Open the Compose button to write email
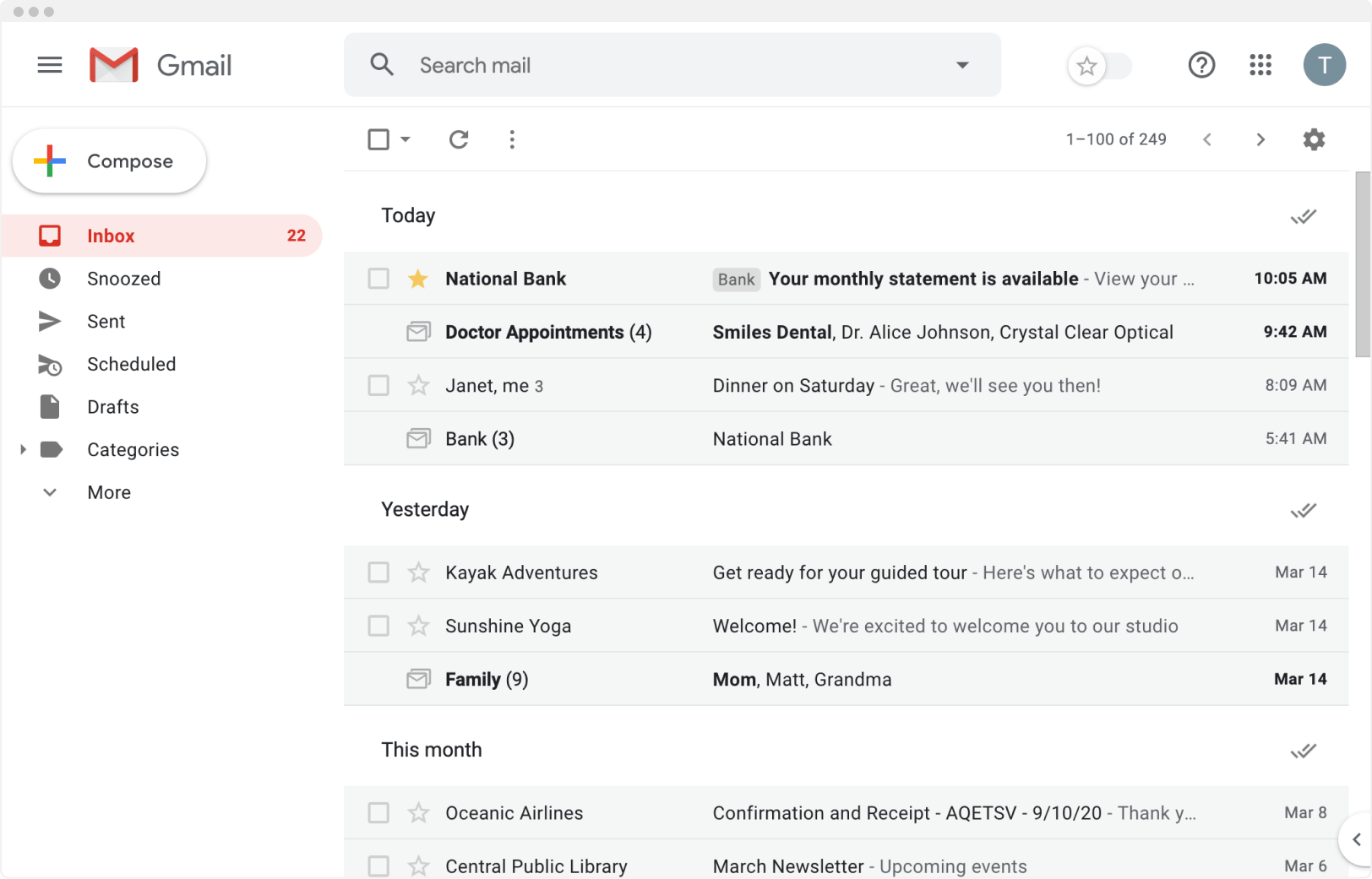The height and width of the screenshot is (879, 1372). pos(108,160)
